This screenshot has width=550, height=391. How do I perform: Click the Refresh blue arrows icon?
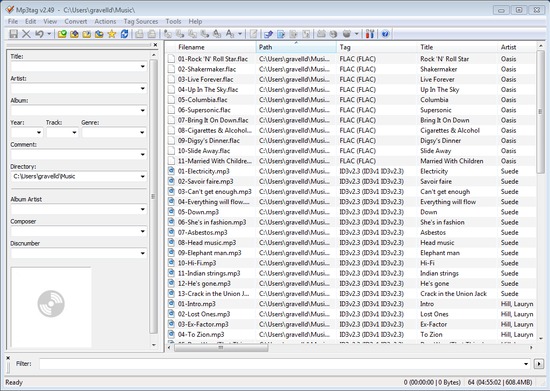pyautogui.click(x=124, y=34)
